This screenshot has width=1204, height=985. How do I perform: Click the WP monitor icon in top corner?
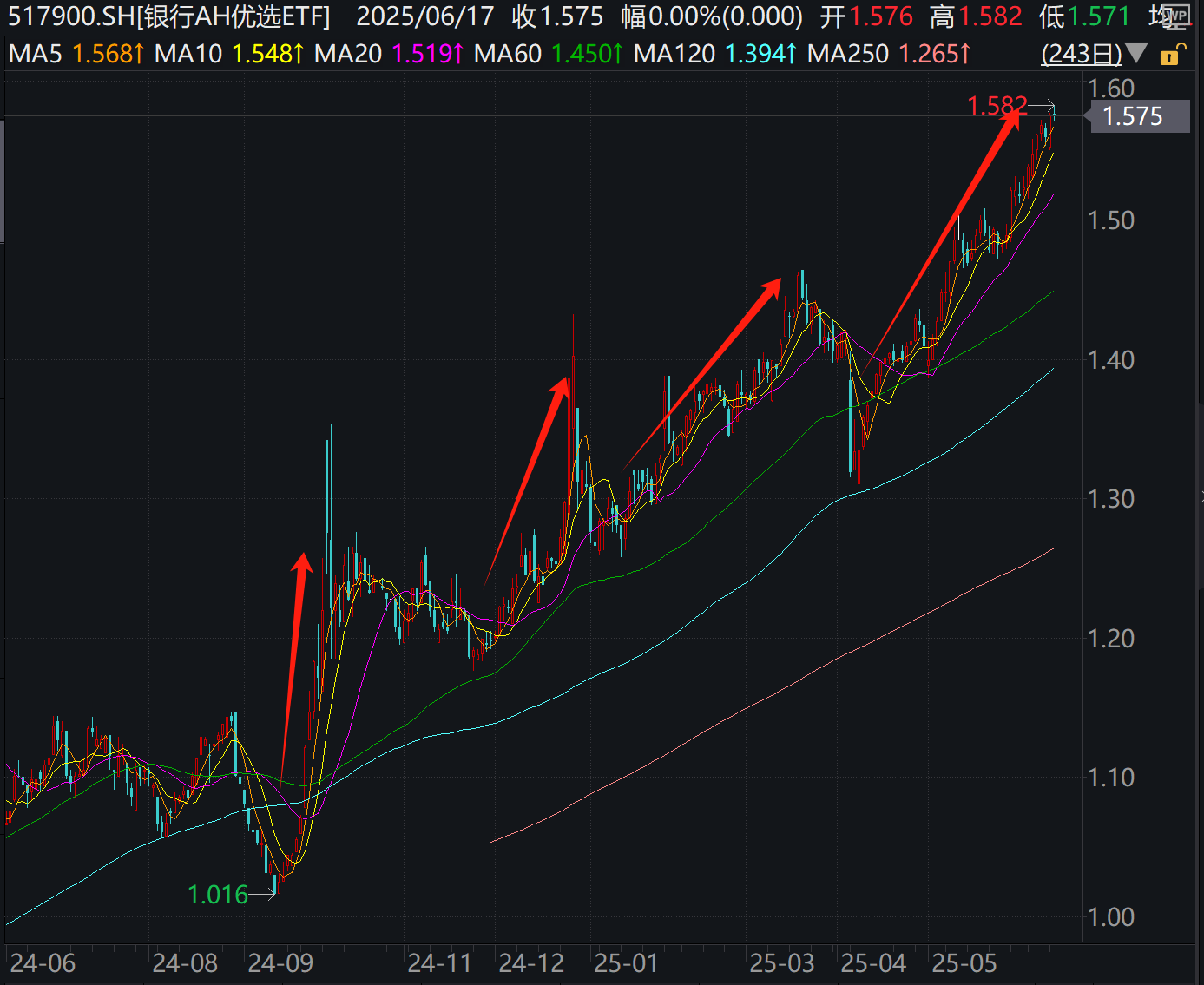(x=1178, y=16)
